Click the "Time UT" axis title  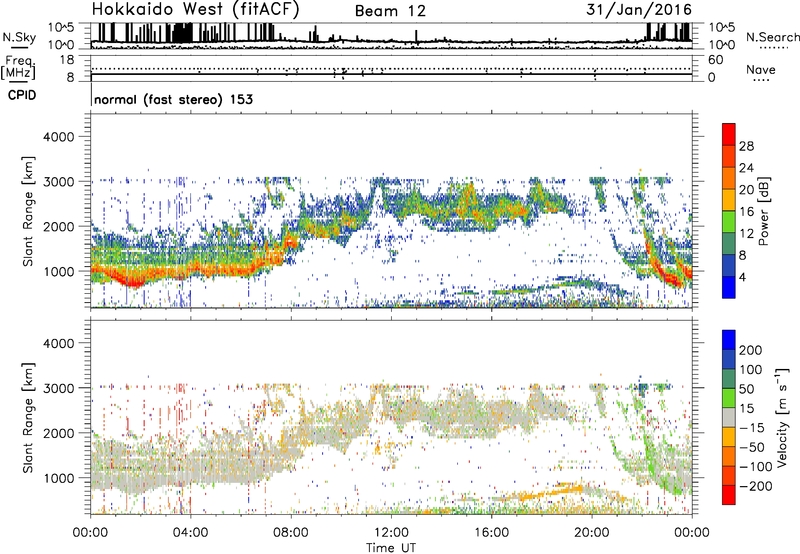tap(391, 548)
